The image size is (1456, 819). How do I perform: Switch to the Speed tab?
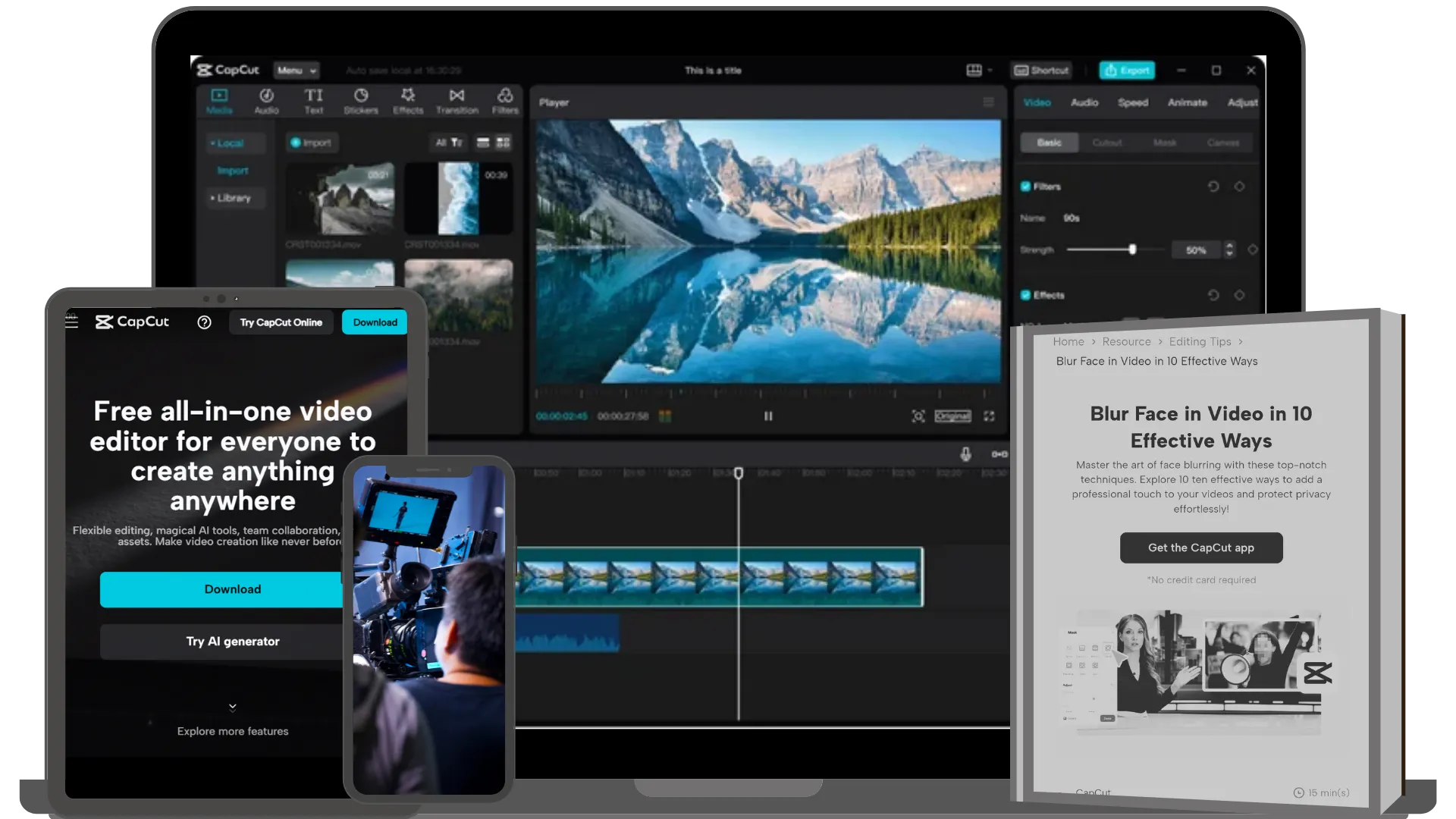click(1133, 102)
